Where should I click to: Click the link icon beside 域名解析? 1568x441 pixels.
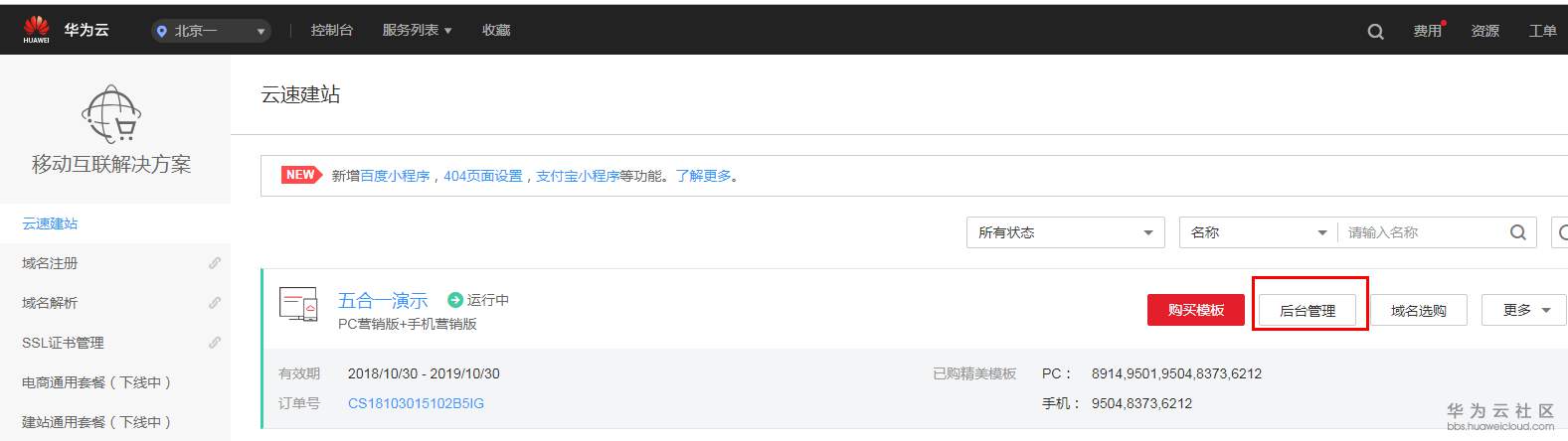[x=214, y=303]
